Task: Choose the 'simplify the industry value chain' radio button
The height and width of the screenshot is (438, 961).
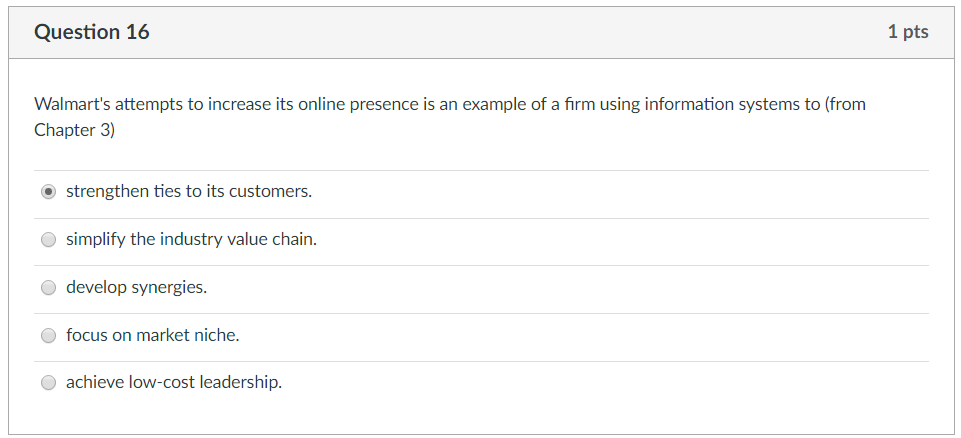Action: point(48,240)
